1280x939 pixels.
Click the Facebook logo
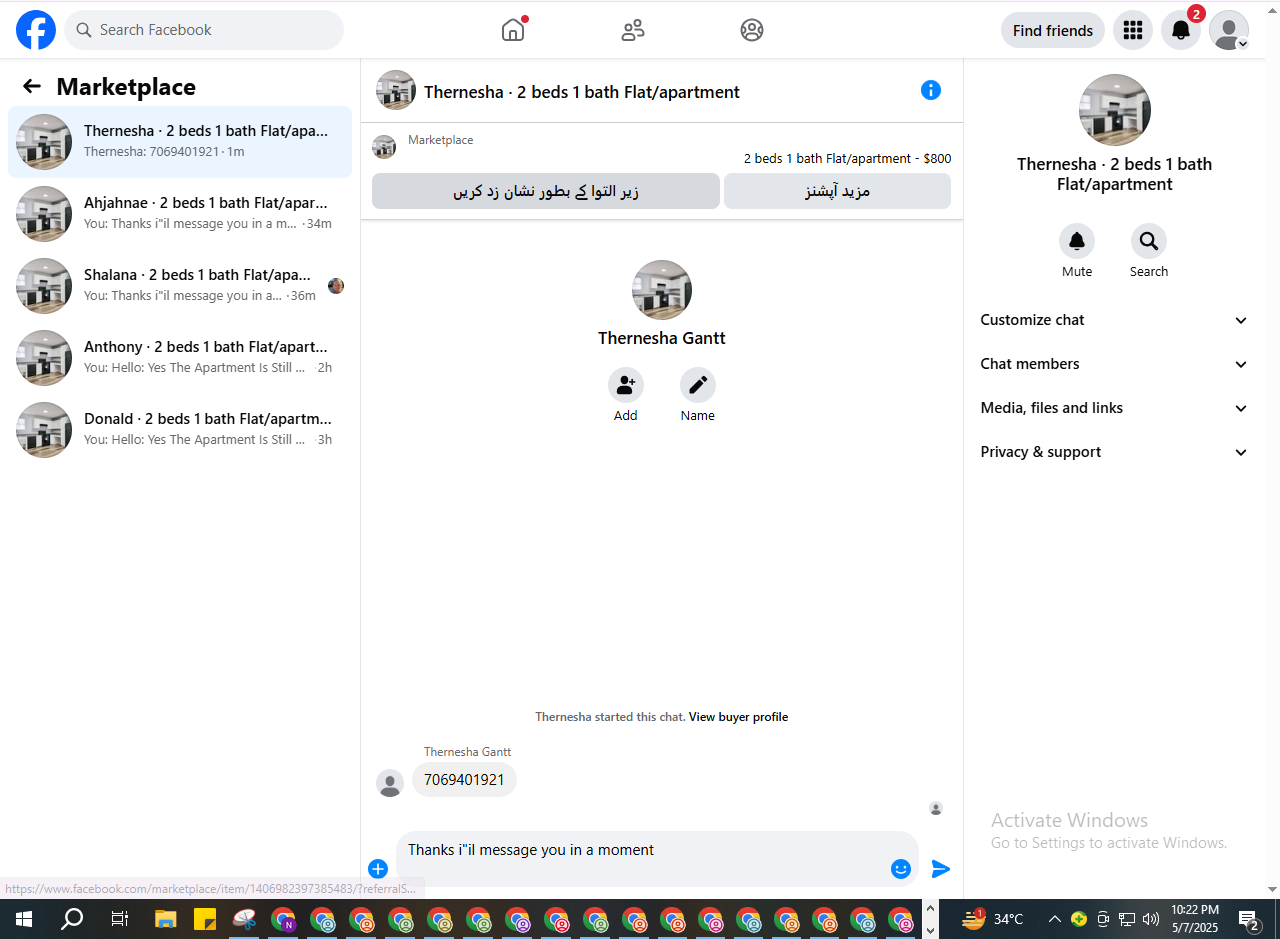pyautogui.click(x=36, y=30)
